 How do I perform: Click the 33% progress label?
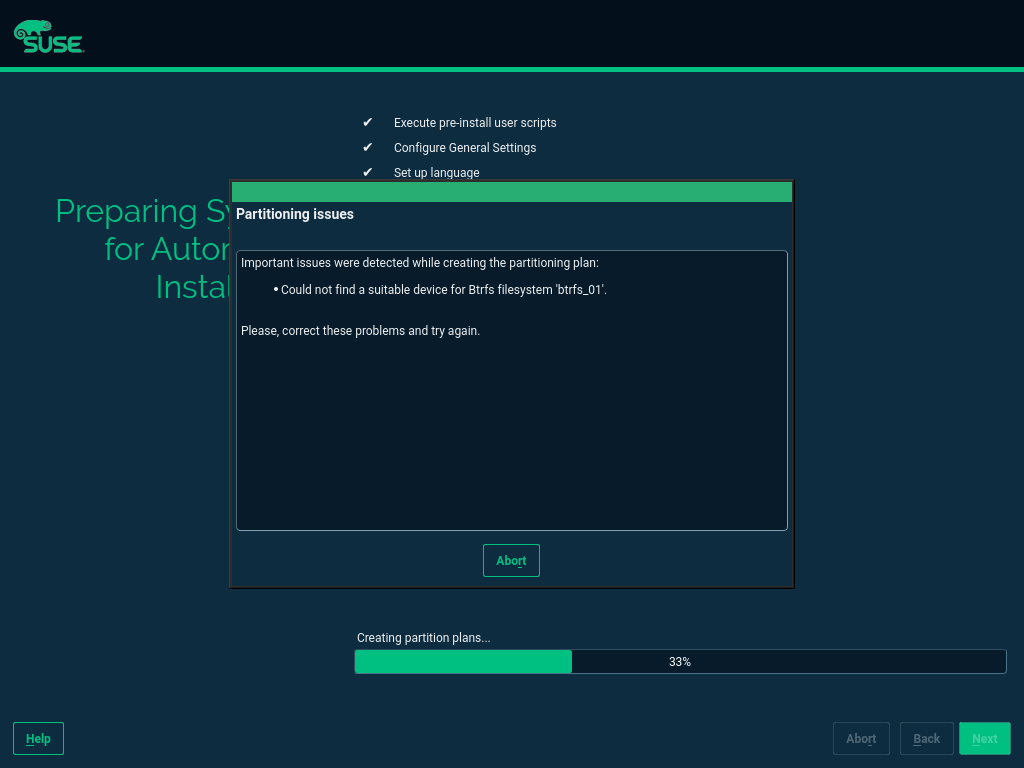680,662
